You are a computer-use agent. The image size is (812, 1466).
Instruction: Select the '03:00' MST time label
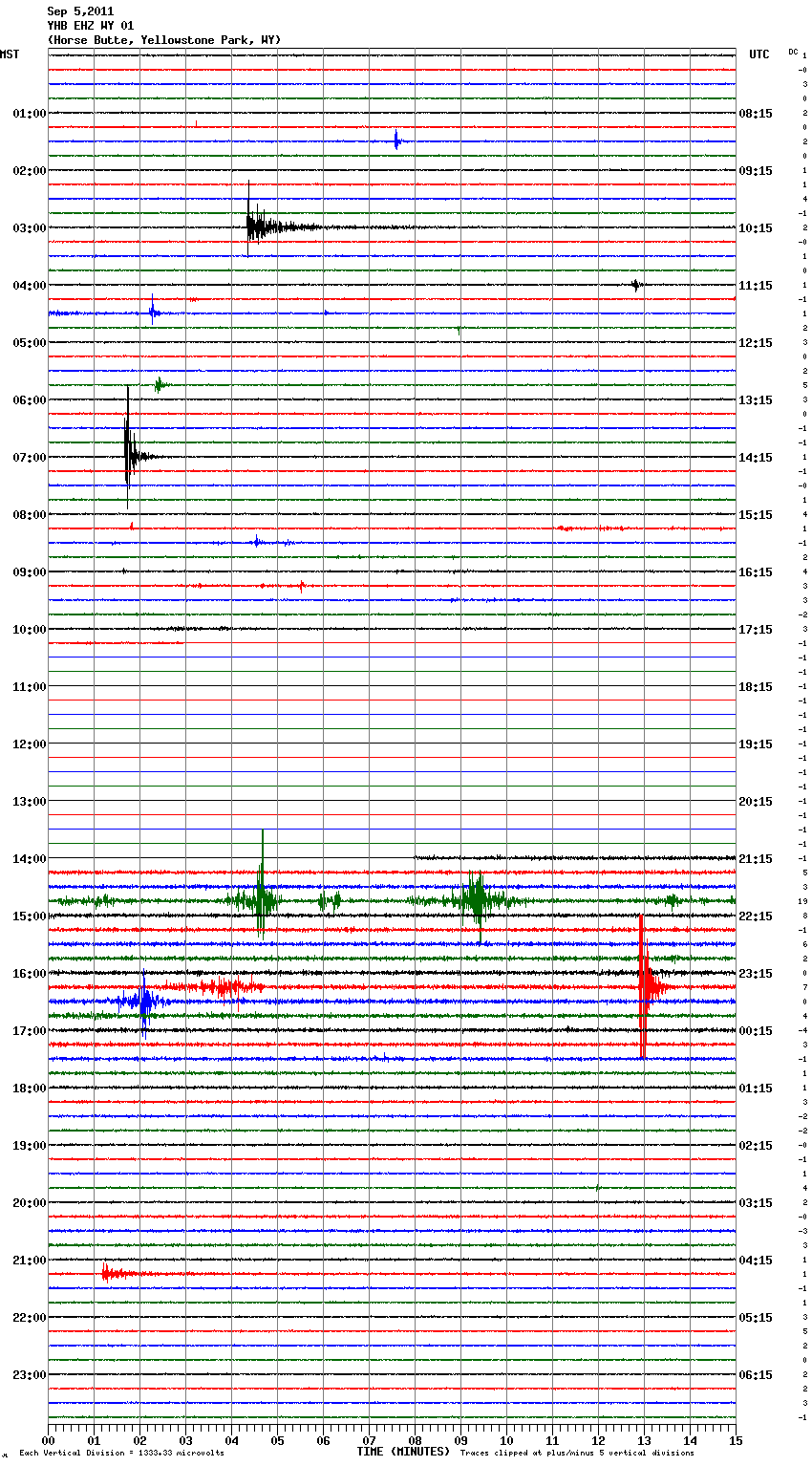click(x=30, y=228)
